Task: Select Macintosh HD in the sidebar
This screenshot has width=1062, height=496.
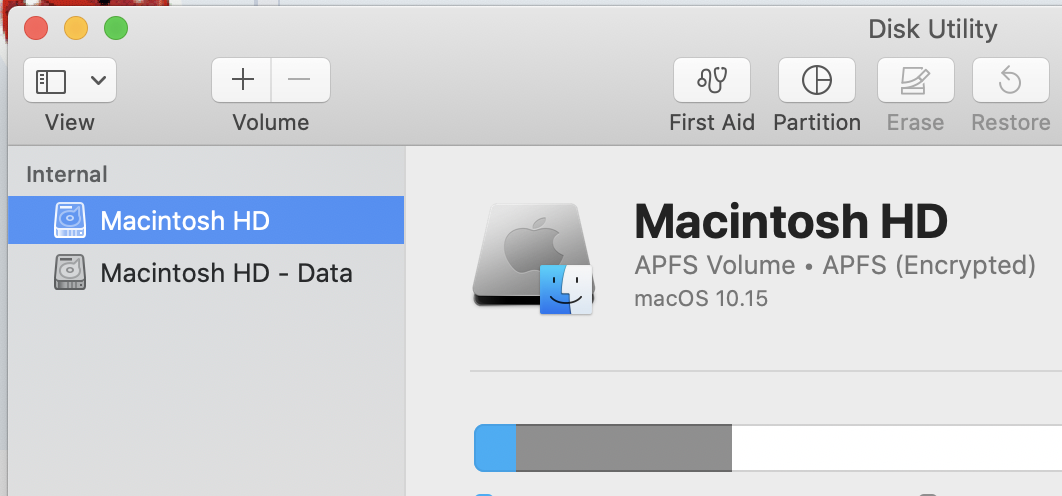Action: pos(206,220)
